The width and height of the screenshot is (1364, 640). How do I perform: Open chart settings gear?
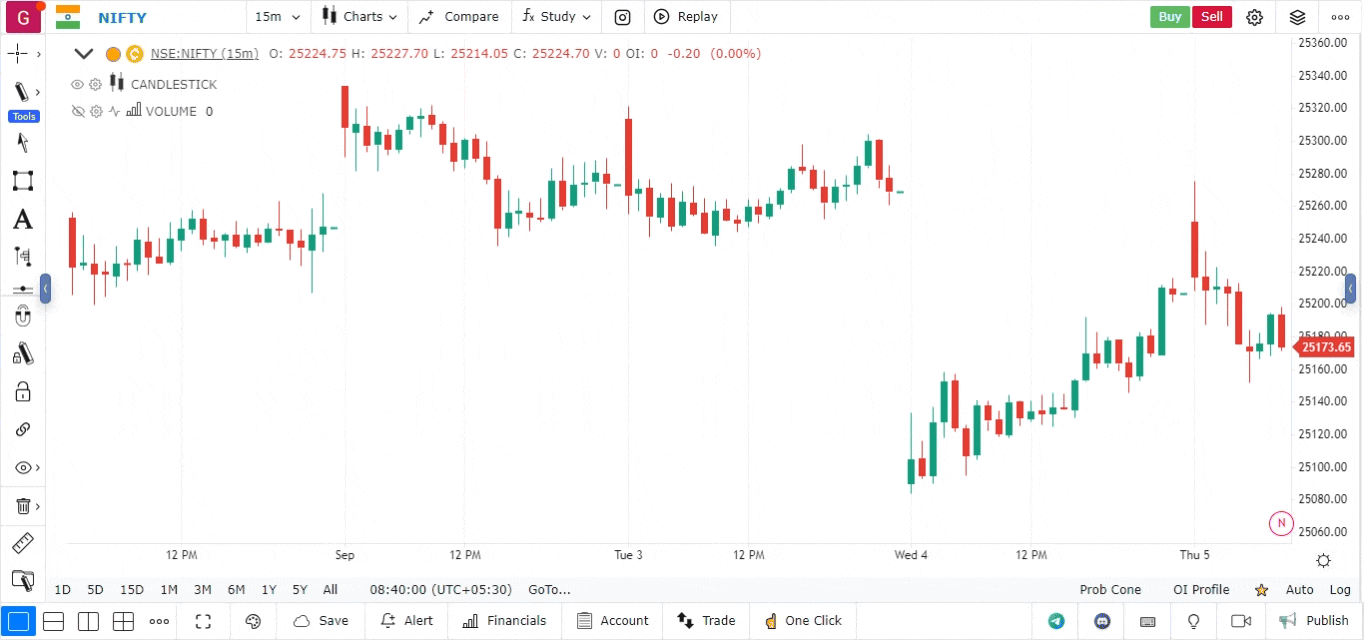1255,17
